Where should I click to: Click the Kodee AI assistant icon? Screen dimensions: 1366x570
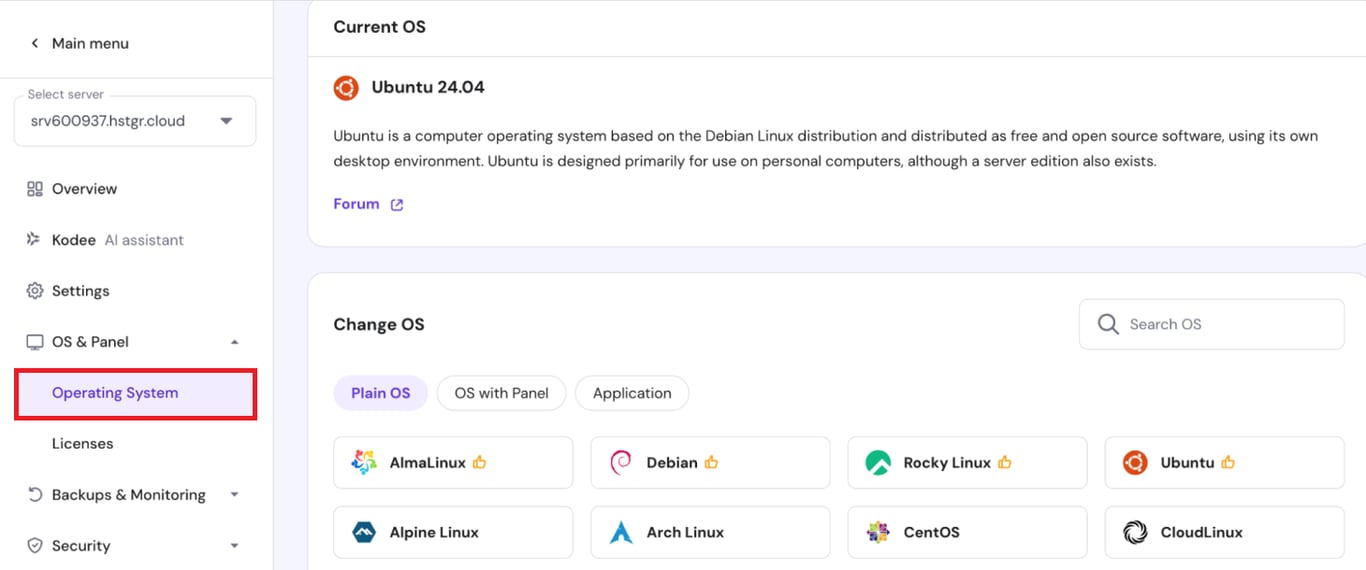(35, 240)
